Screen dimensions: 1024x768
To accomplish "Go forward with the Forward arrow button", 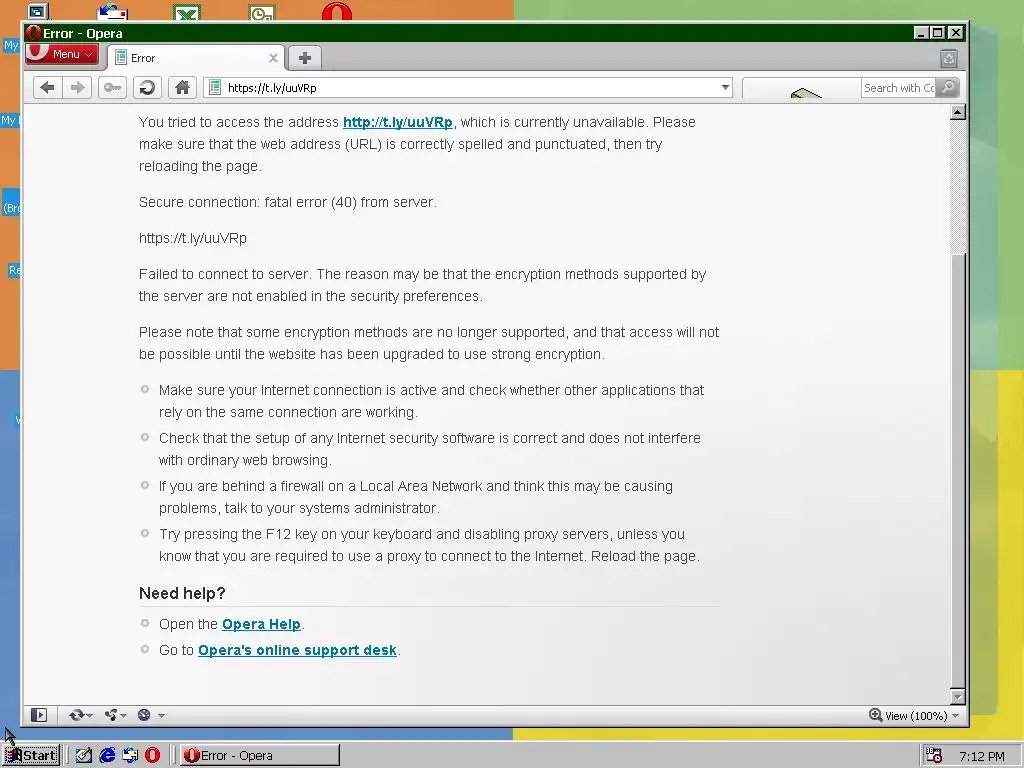I will point(77,88).
